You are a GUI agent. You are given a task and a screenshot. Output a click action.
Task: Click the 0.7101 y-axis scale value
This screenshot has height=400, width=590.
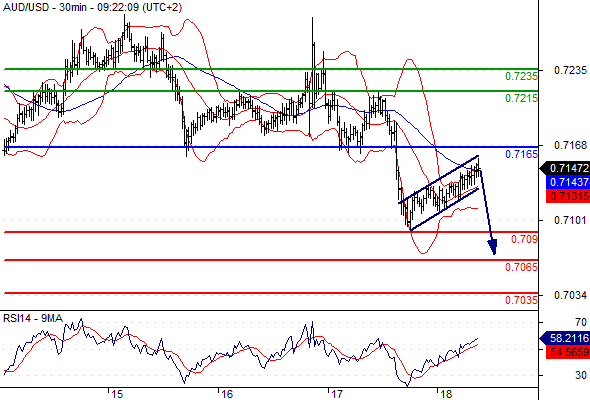pyautogui.click(x=570, y=220)
